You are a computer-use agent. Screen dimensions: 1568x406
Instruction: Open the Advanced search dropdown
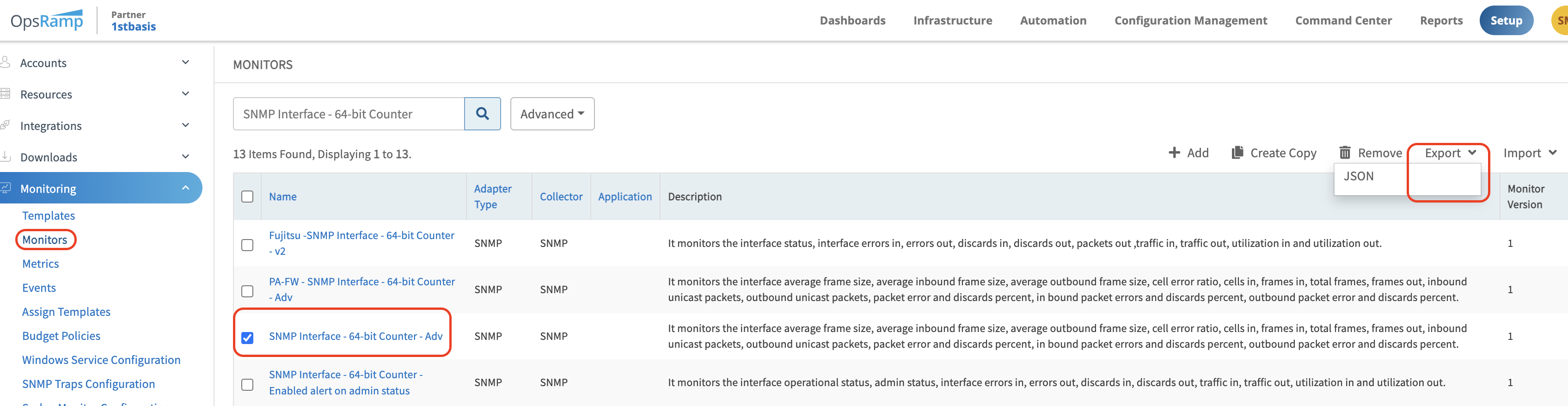click(551, 114)
